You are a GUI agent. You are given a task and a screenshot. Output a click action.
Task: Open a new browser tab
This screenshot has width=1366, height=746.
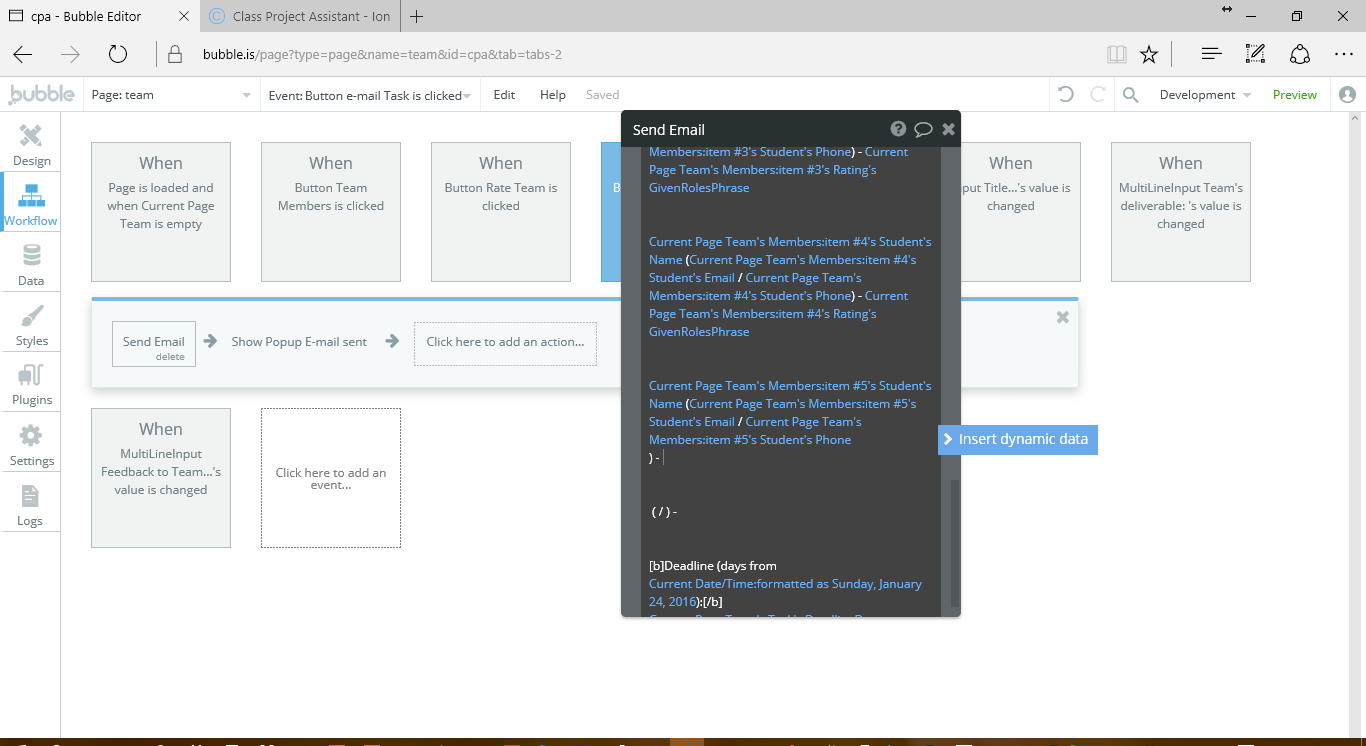[417, 16]
